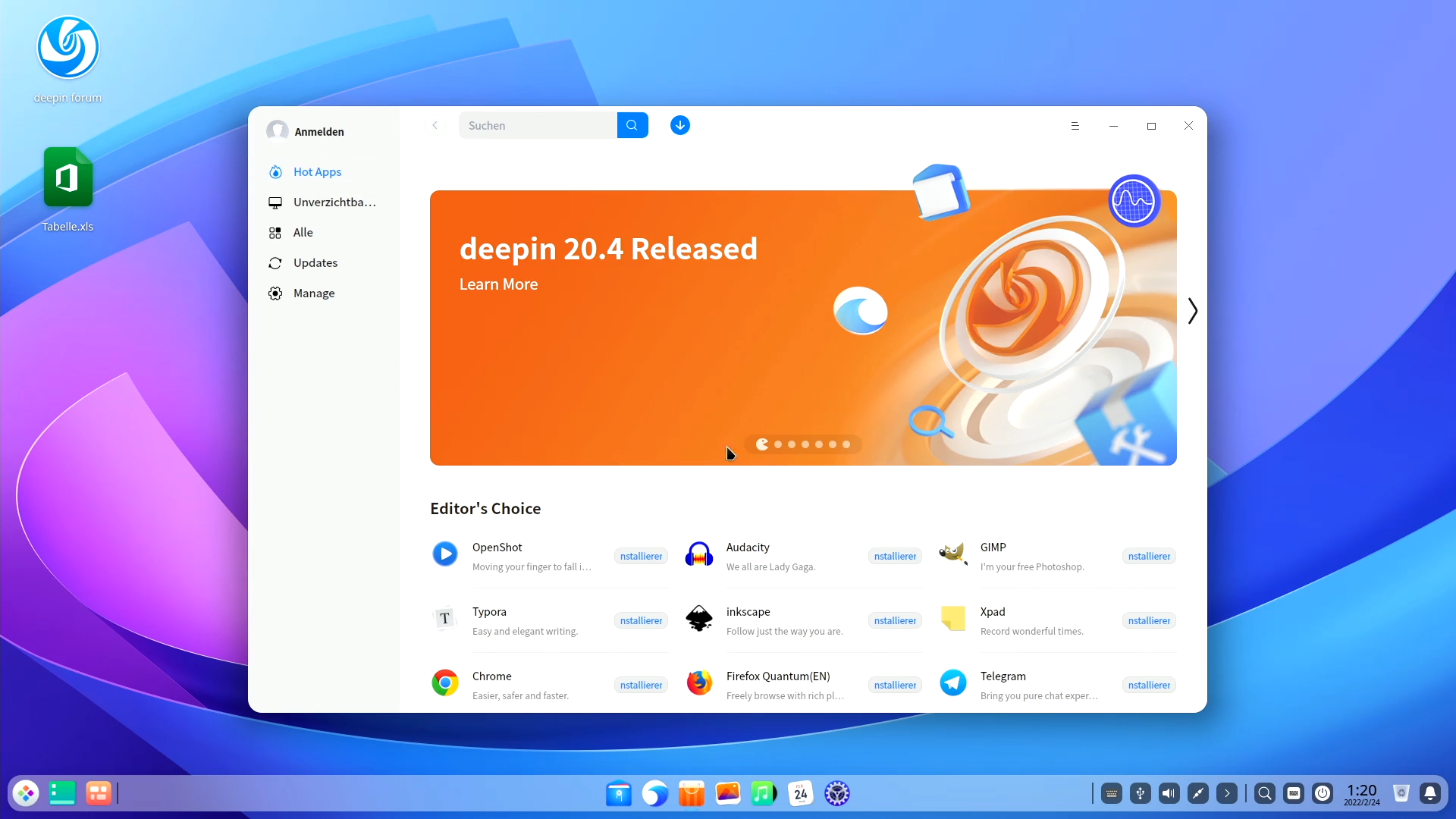Click the search magnifier button
The height and width of the screenshot is (819, 1456).
[632, 125]
